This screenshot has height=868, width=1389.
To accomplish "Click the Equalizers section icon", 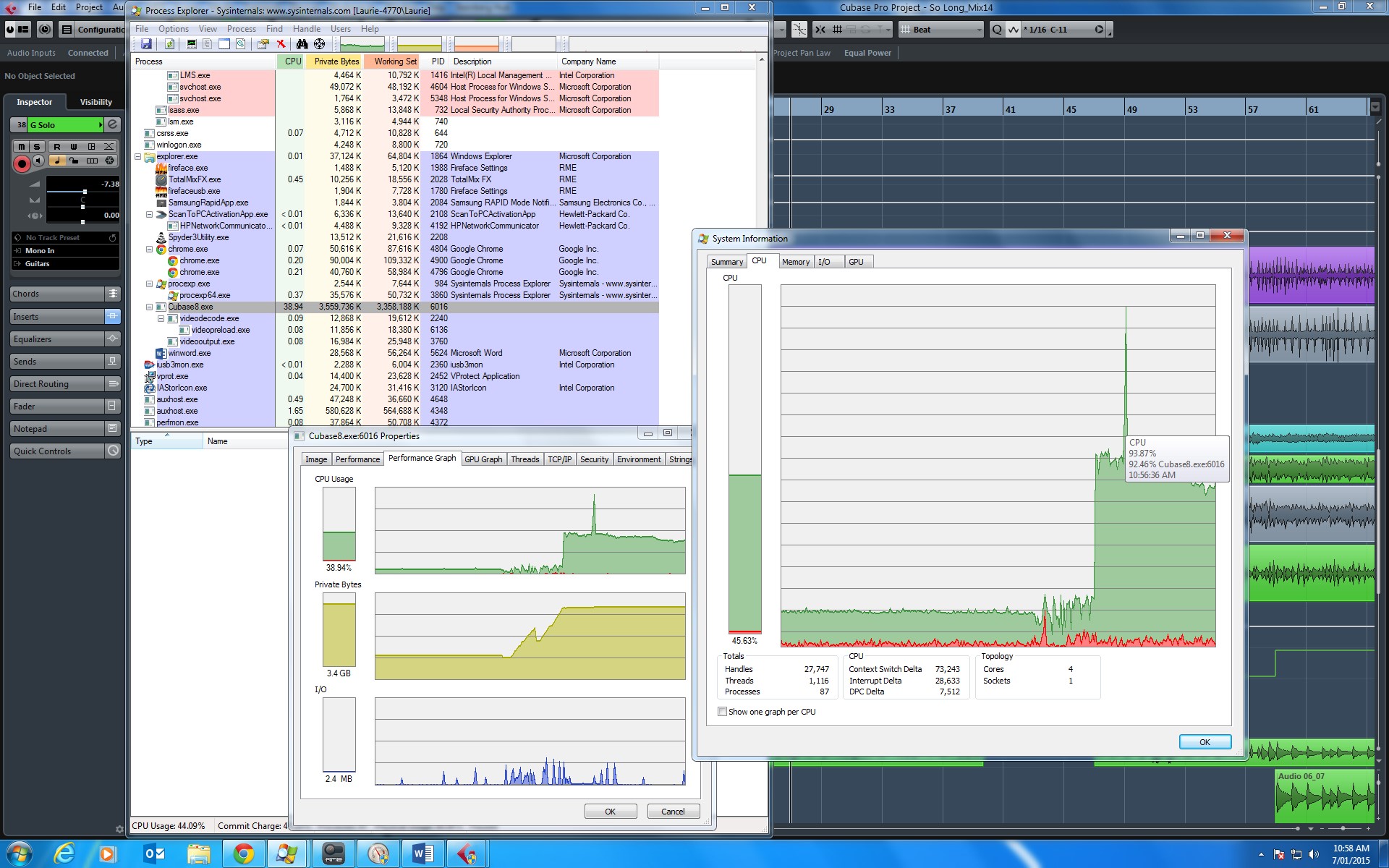I will (113, 339).
